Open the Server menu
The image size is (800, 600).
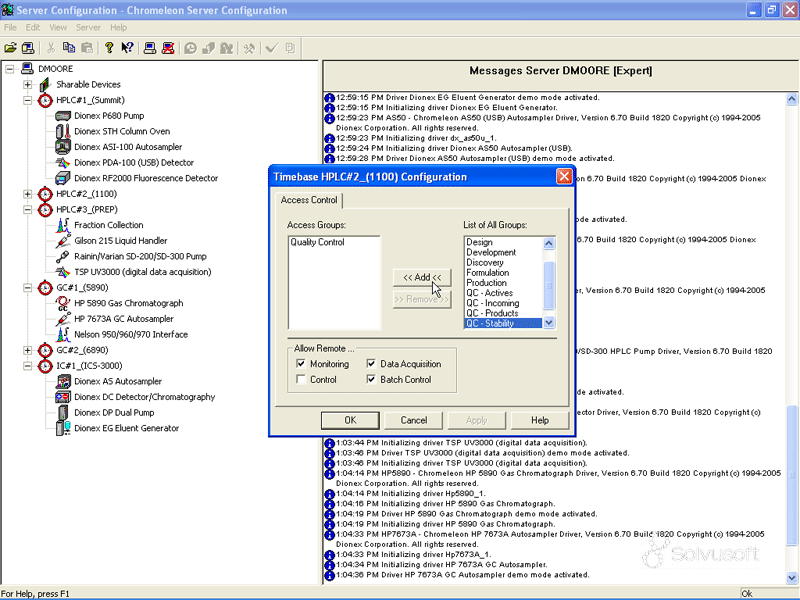(x=88, y=28)
